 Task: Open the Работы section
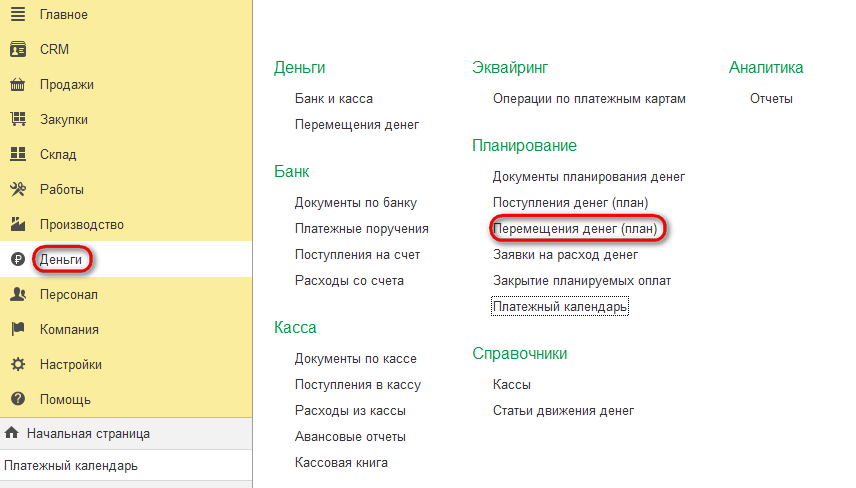point(62,189)
